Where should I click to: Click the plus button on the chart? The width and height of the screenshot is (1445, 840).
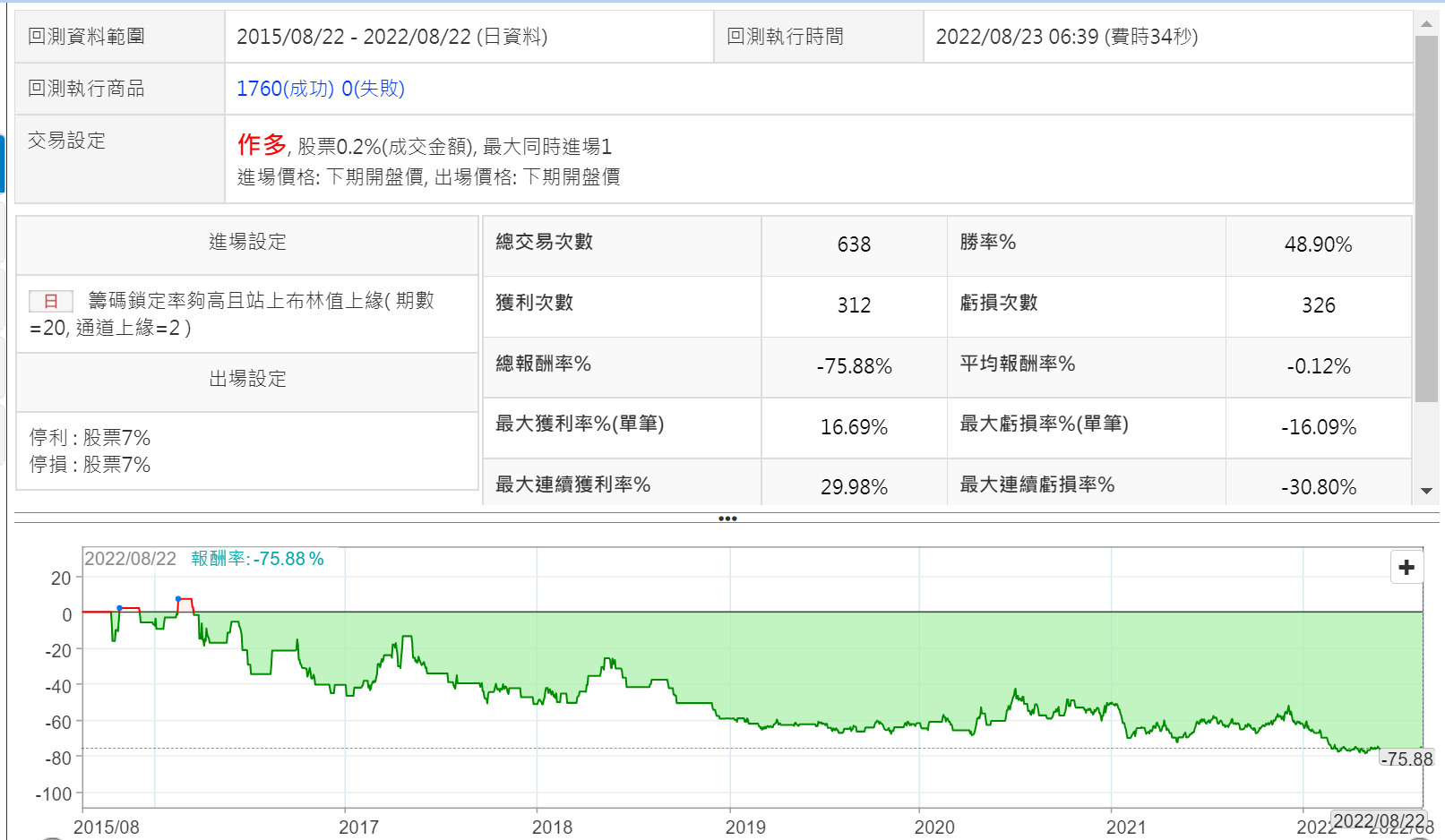point(1406,567)
